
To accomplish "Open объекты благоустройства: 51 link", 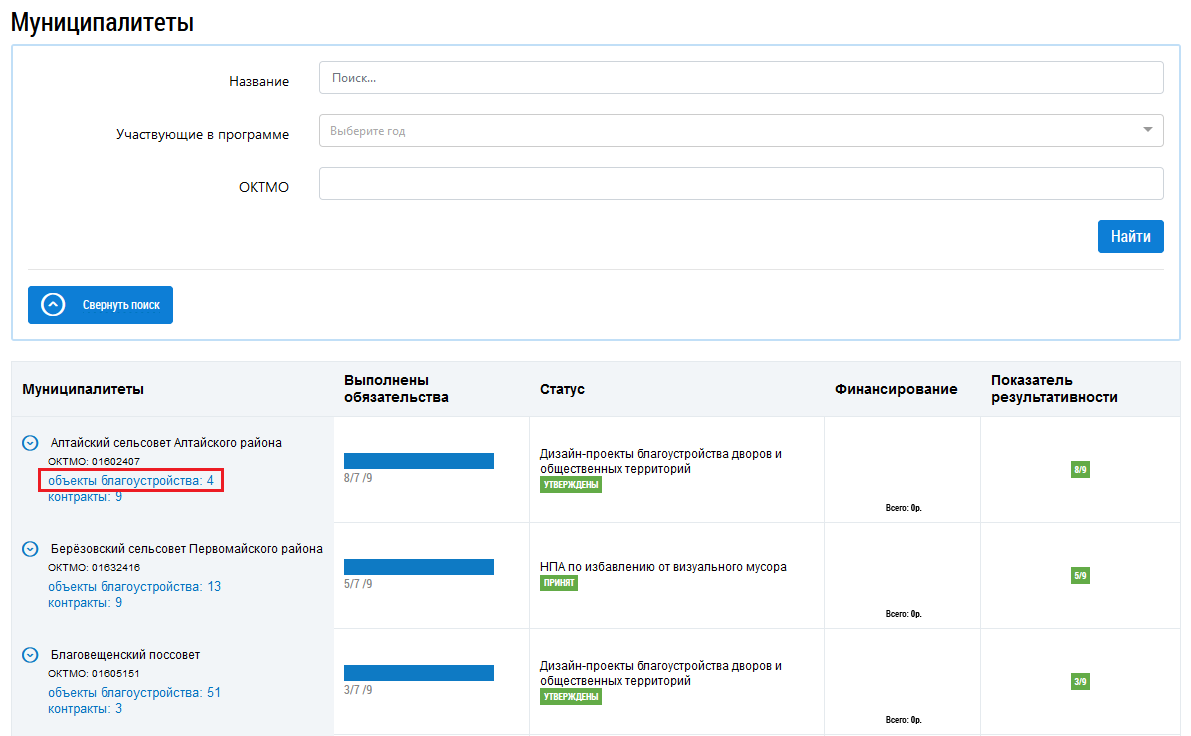I will point(134,693).
